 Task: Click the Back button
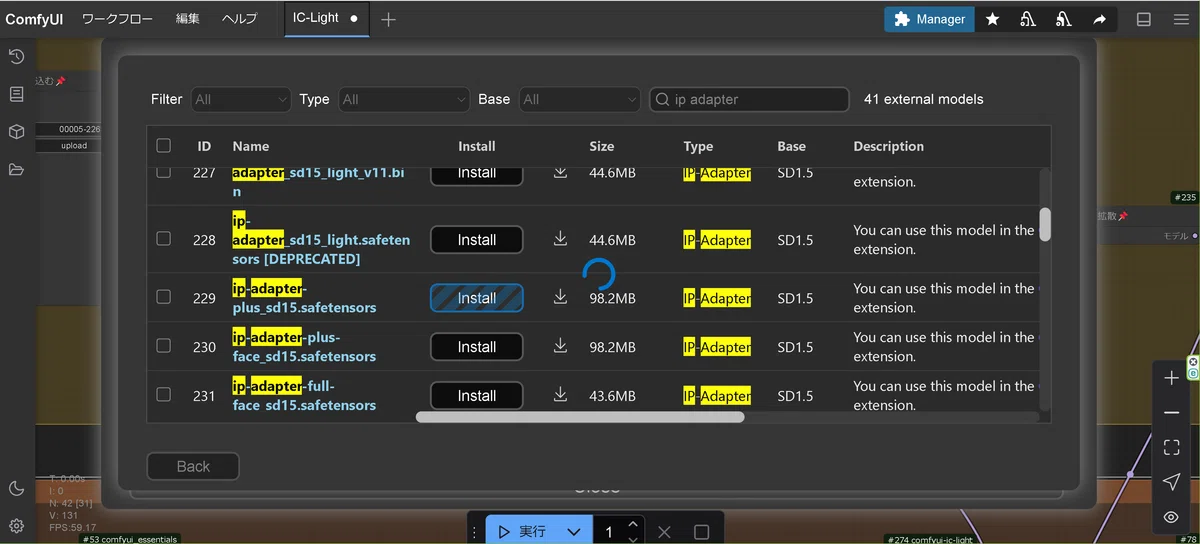click(x=193, y=466)
